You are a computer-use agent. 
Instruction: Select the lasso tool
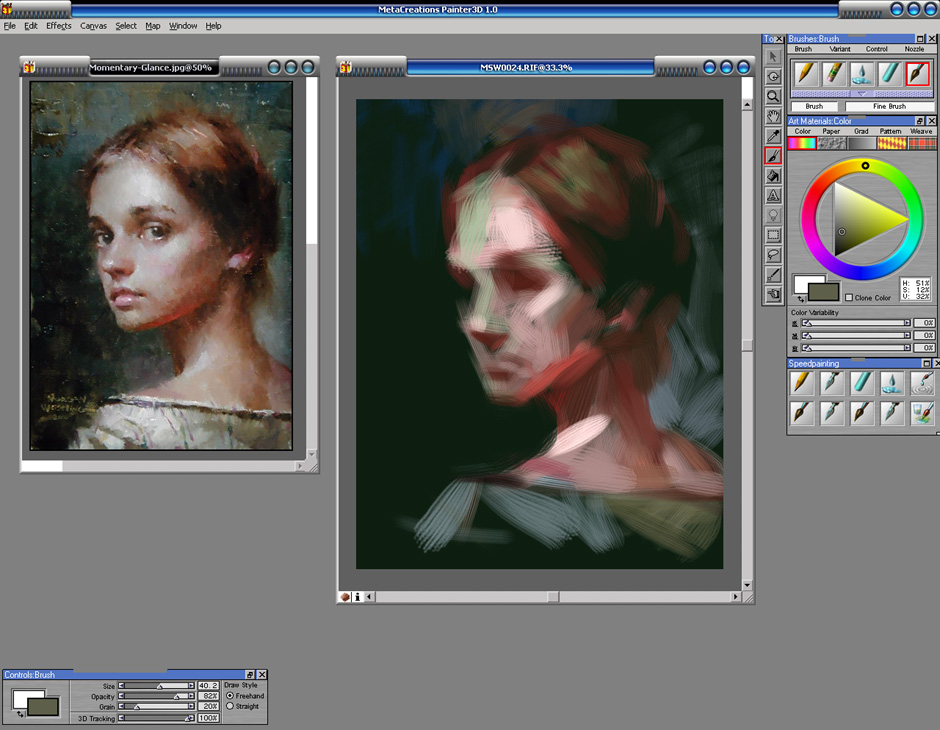(x=773, y=255)
